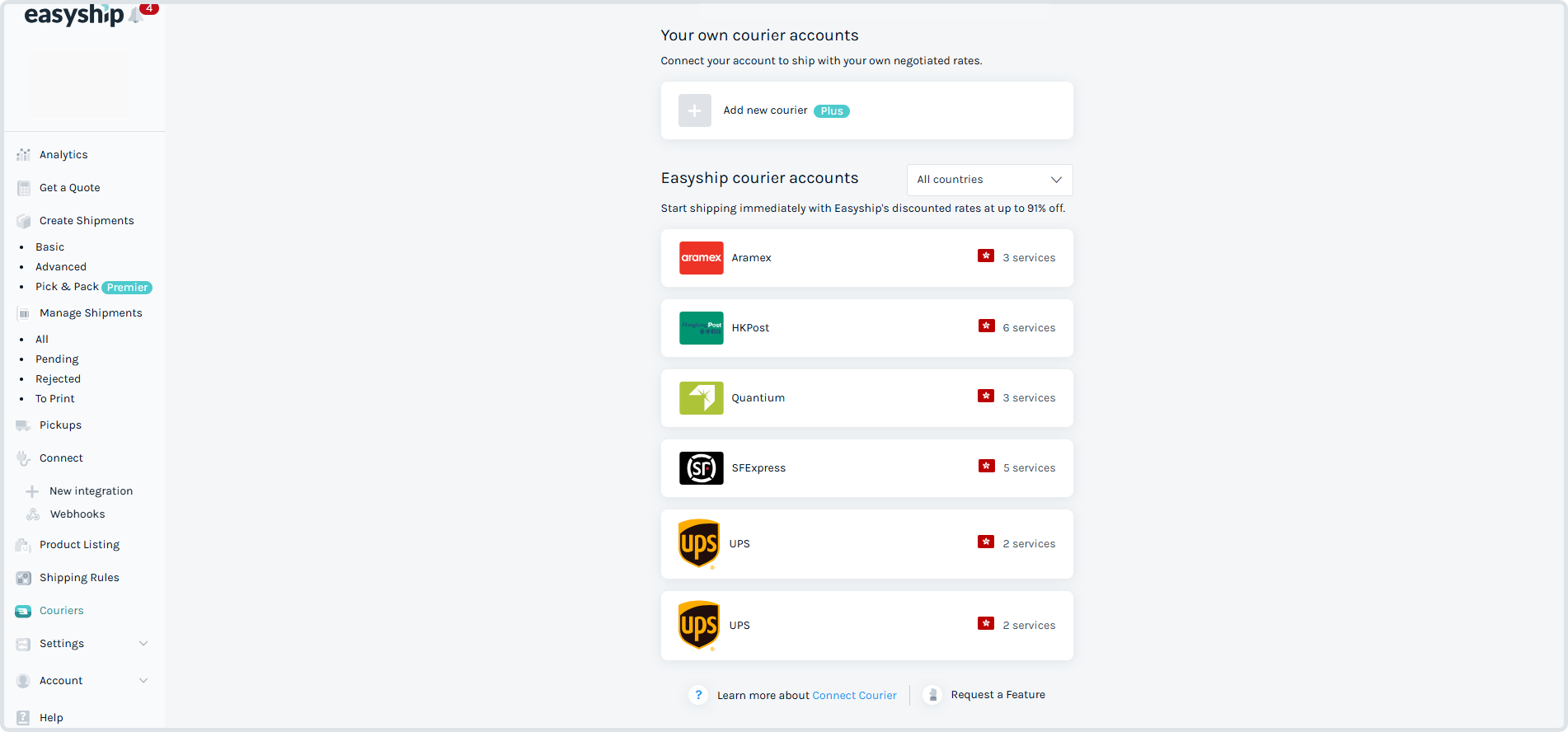Click the Premier badge
The height and width of the screenshot is (732, 1568).
[x=127, y=288]
